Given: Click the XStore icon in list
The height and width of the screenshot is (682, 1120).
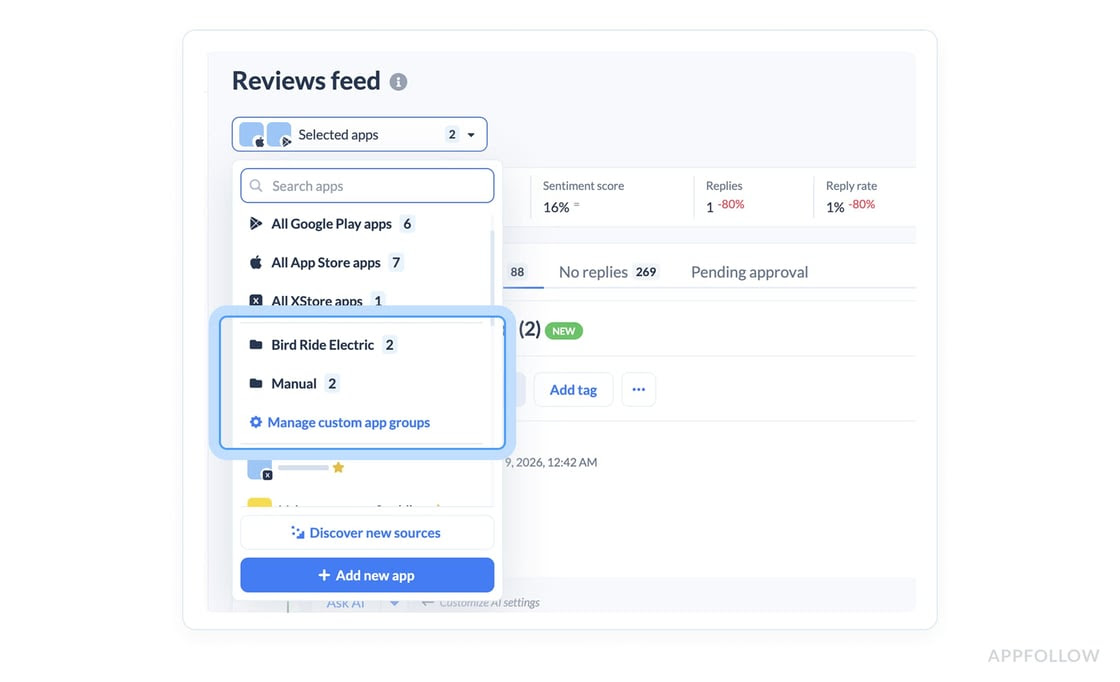Looking at the screenshot, I should (256, 300).
